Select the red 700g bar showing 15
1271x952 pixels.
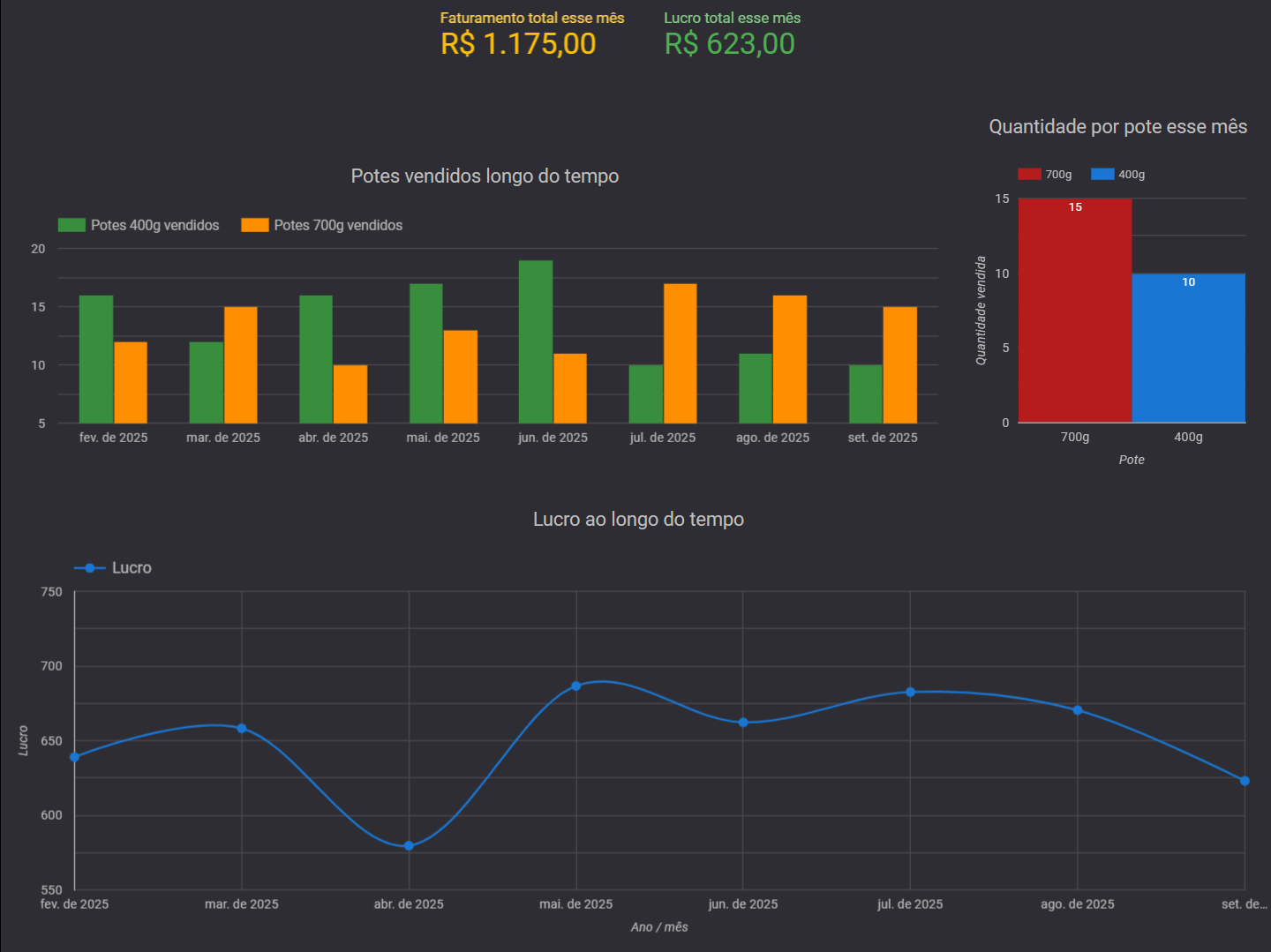click(1075, 311)
